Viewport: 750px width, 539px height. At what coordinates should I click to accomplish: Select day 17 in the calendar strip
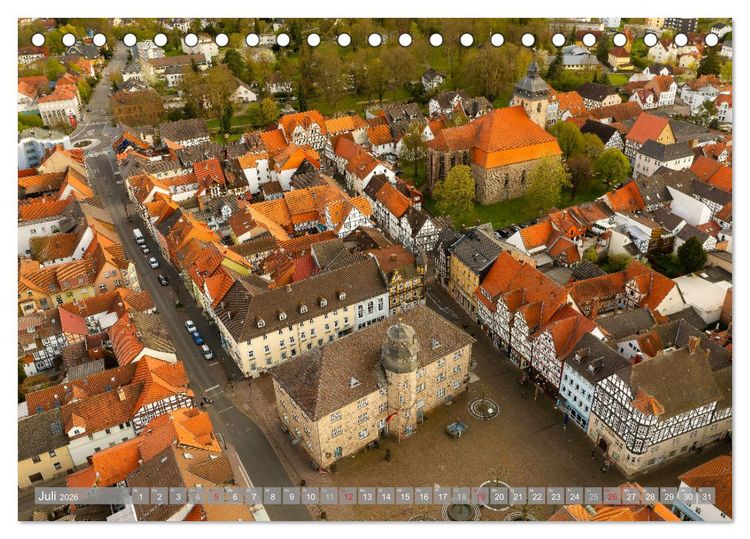click(442, 496)
